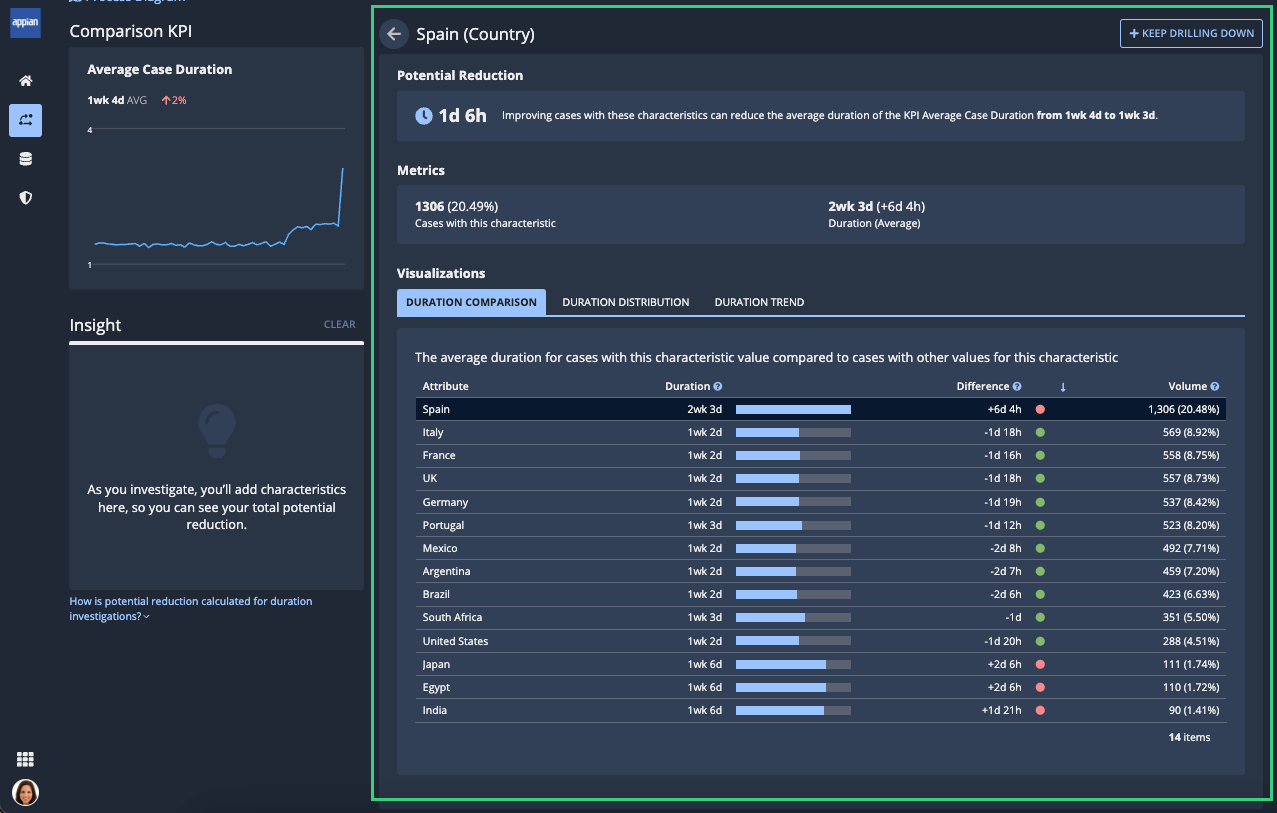
Task: Switch to the Duration Comparison tab
Action: pos(471,302)
